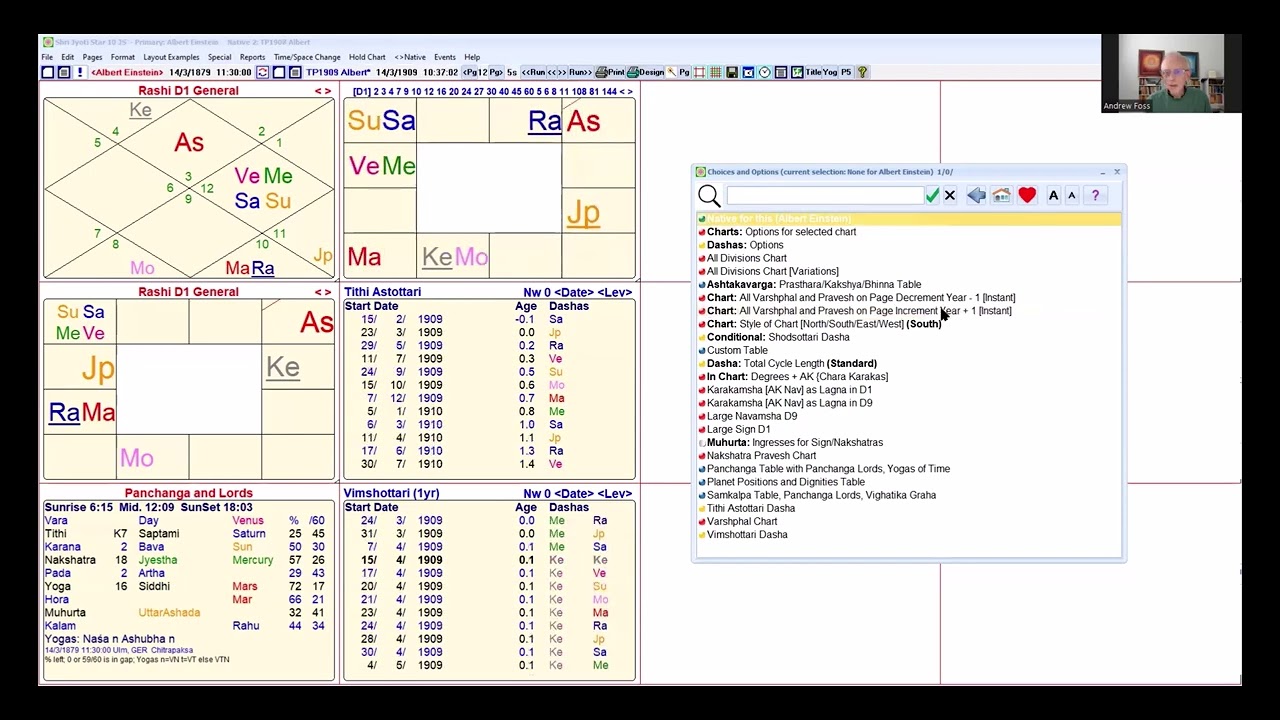The width and height of the screenshot is (1280, 720).
Task: Click the <Albert Einstein> chart name
Action: 127,72
